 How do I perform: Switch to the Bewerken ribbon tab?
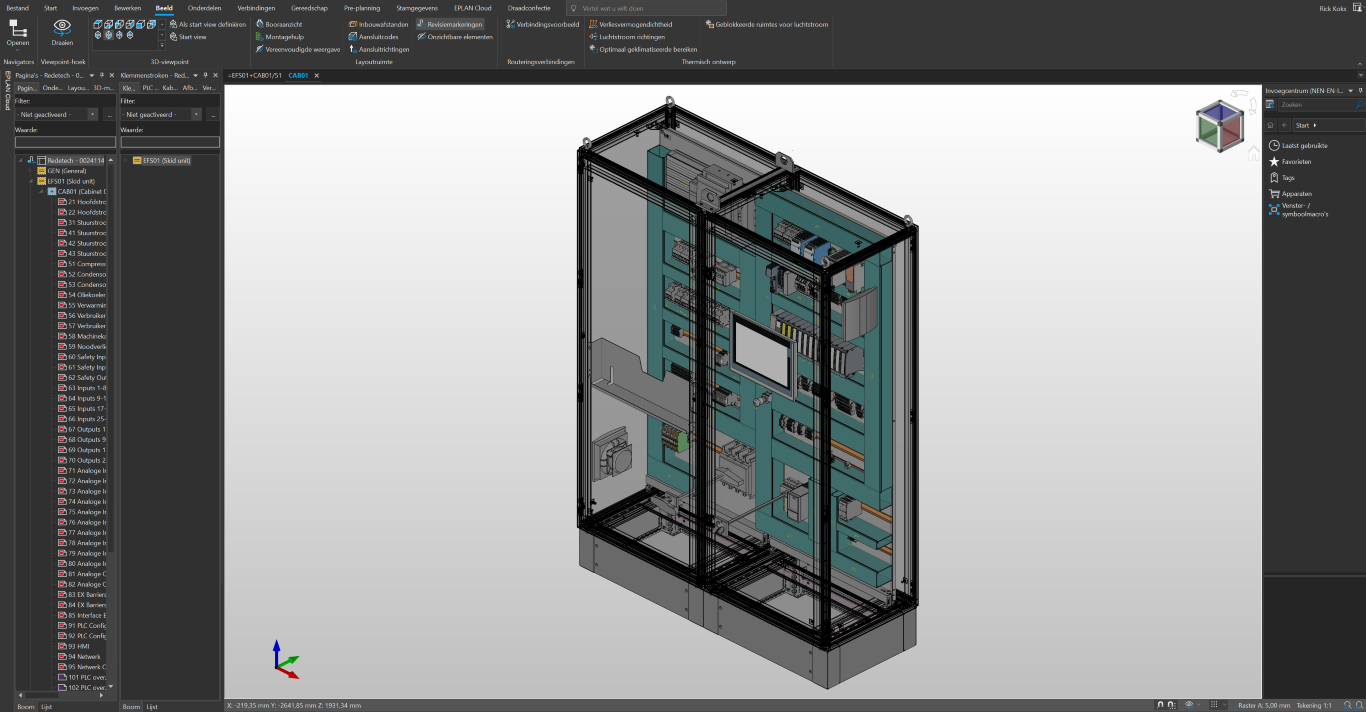tap(128, 7)
